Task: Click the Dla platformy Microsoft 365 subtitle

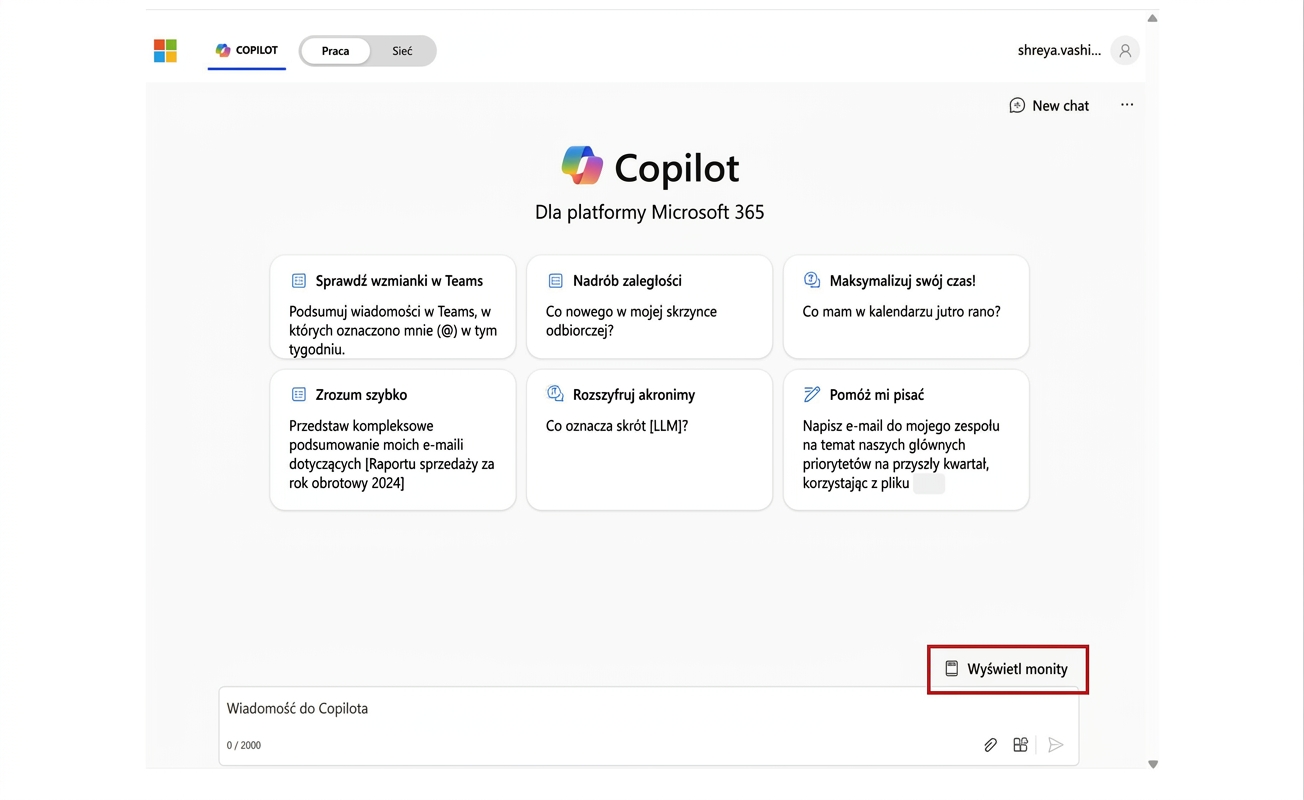Action: tap(650, 212)
